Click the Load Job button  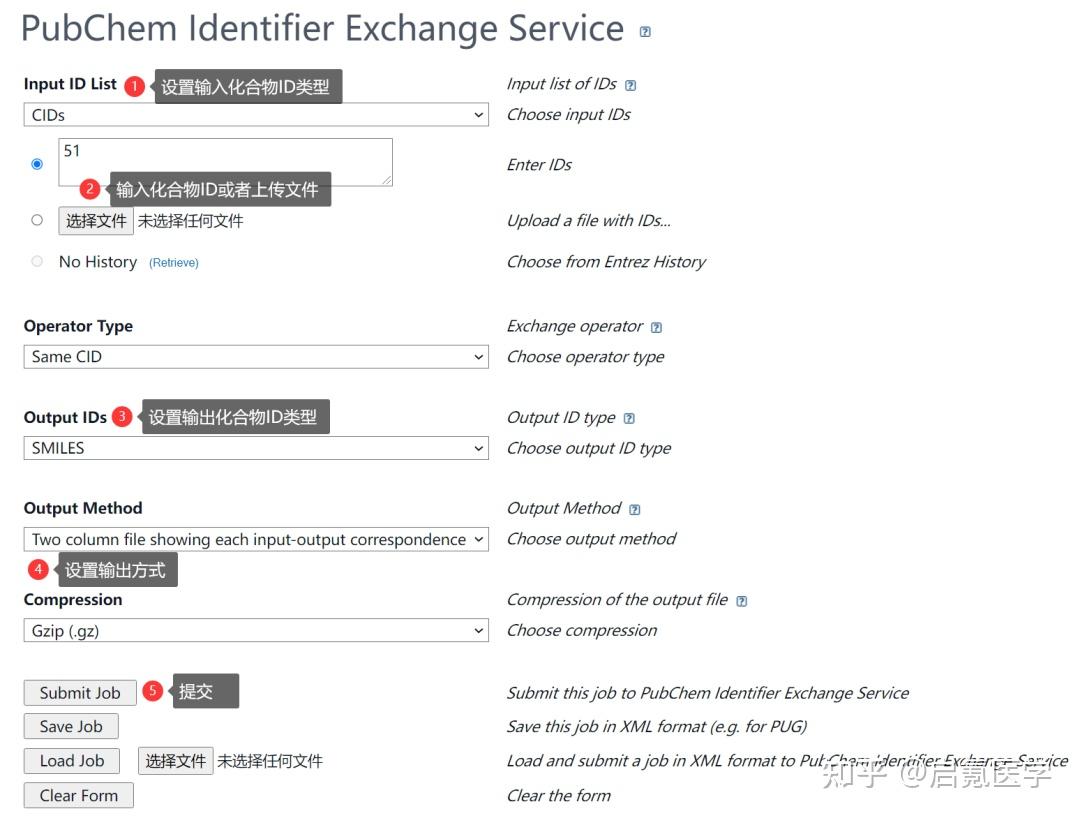coord(72,761)
